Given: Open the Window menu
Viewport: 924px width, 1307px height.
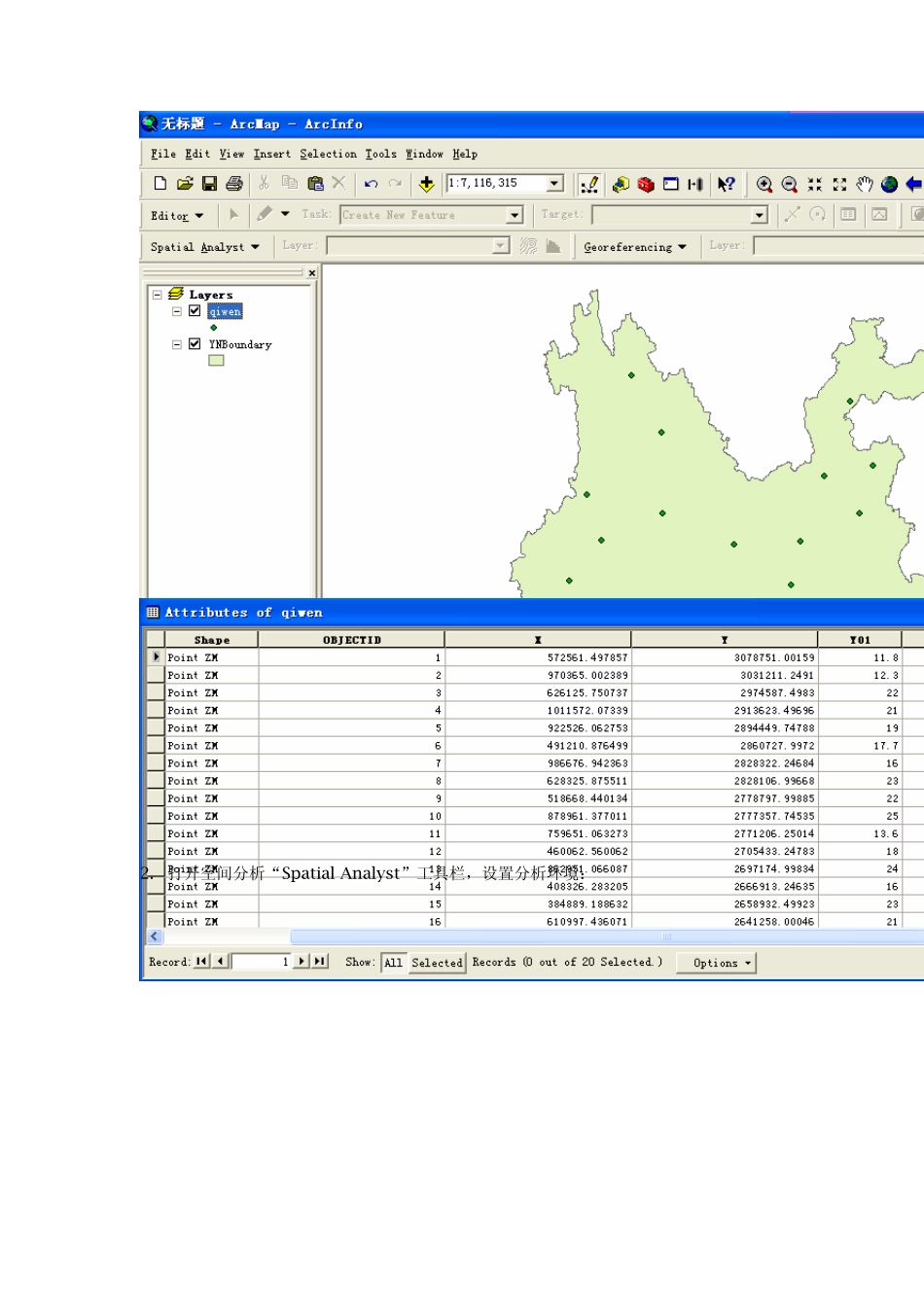Looking at the screenshot, I should pos(424,154).
